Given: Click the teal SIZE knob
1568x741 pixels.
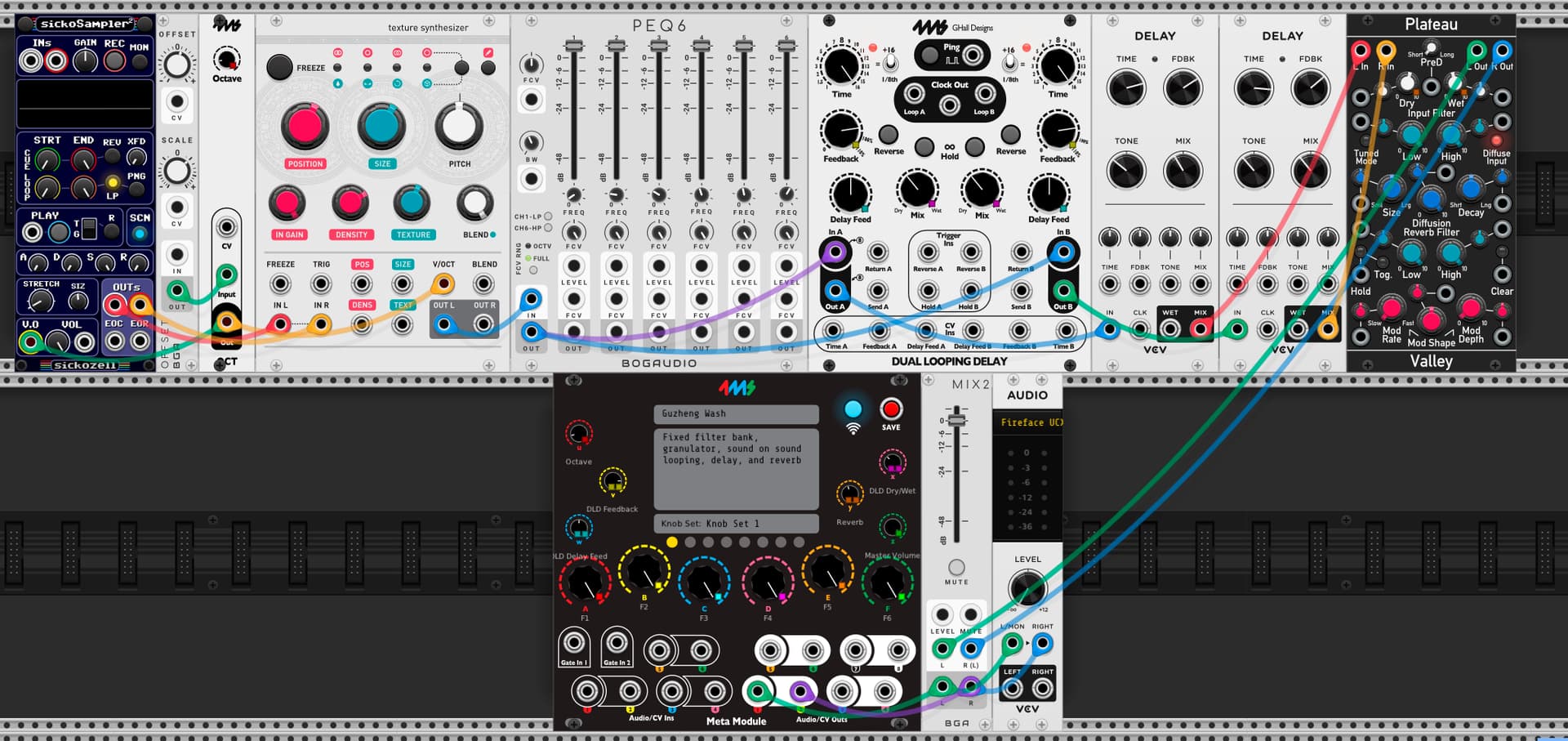Looking at the screenshot, I should coord(381,127).
